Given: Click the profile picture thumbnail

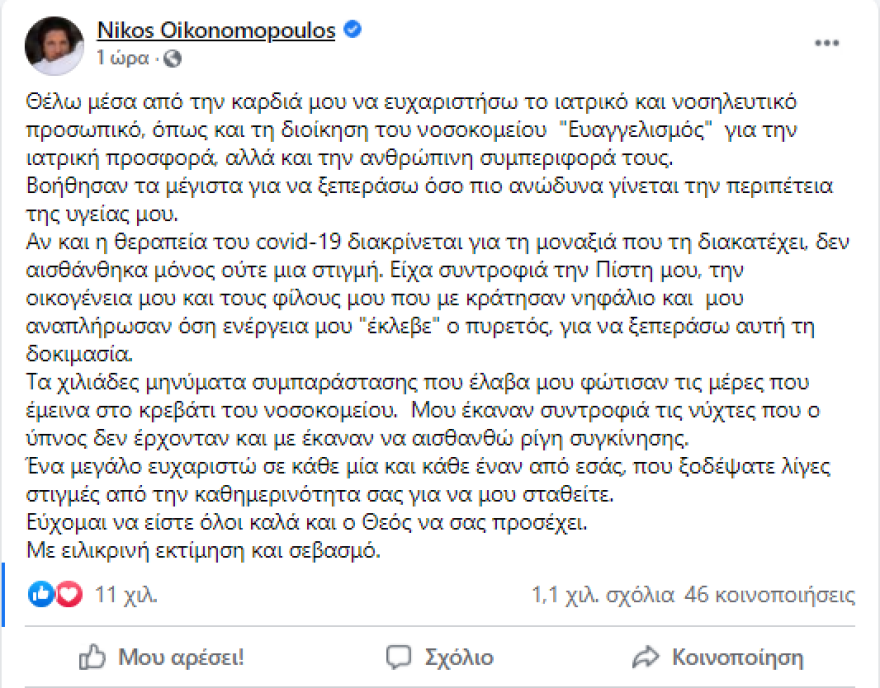Looking at the screenshot, I should 52,44.
